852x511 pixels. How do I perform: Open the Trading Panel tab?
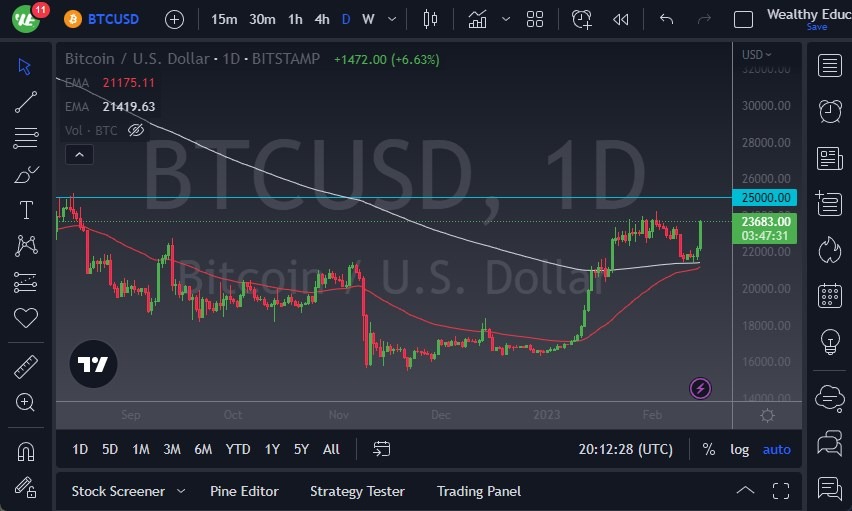pos(479,491)
